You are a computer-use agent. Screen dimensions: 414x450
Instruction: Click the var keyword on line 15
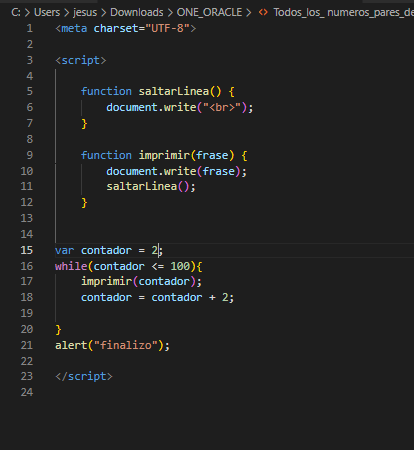point(65,250)
